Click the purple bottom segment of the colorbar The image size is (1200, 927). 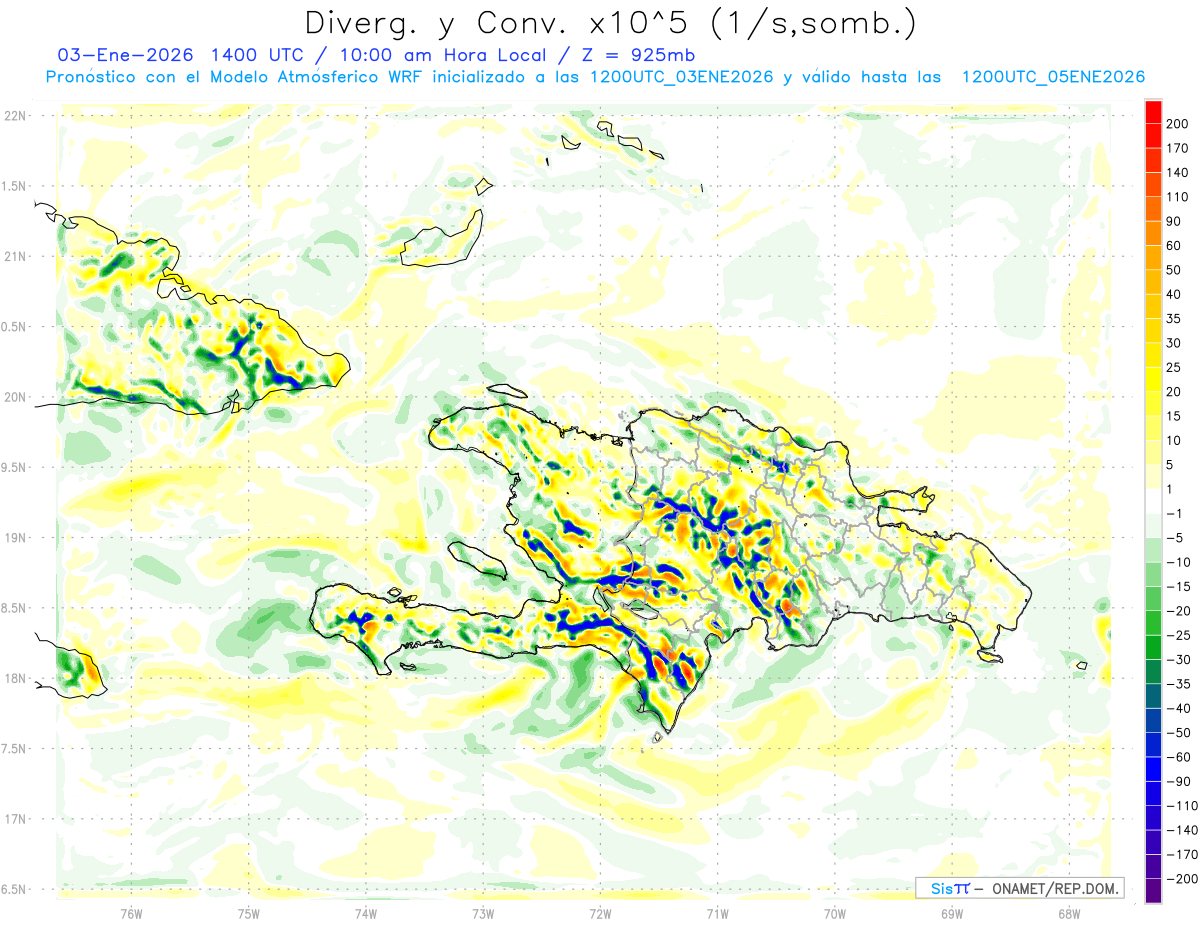(1153, 891)
